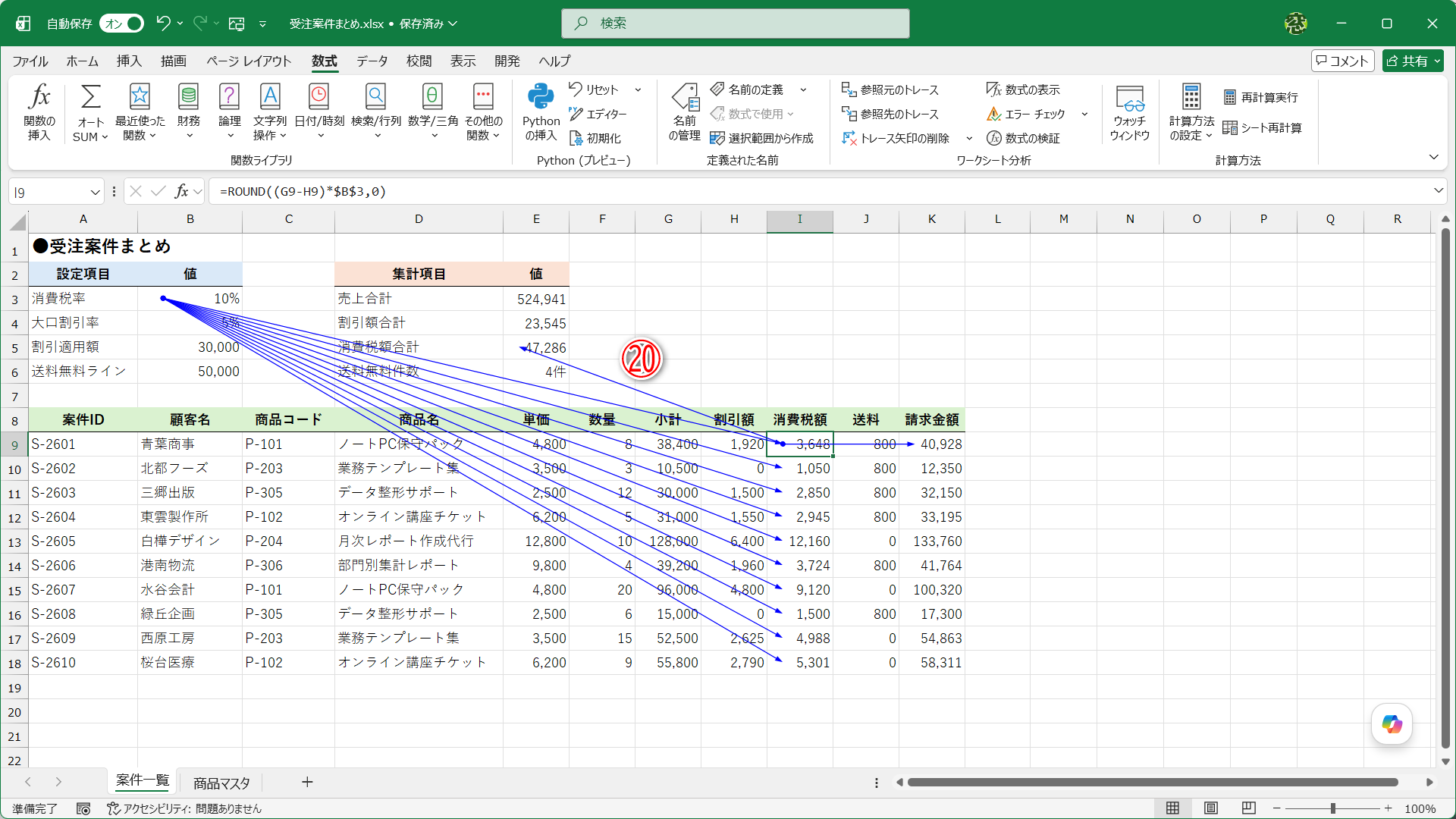Switch to Page Break Preview in status bar
1456x819 pixels.
point(1249,808)
